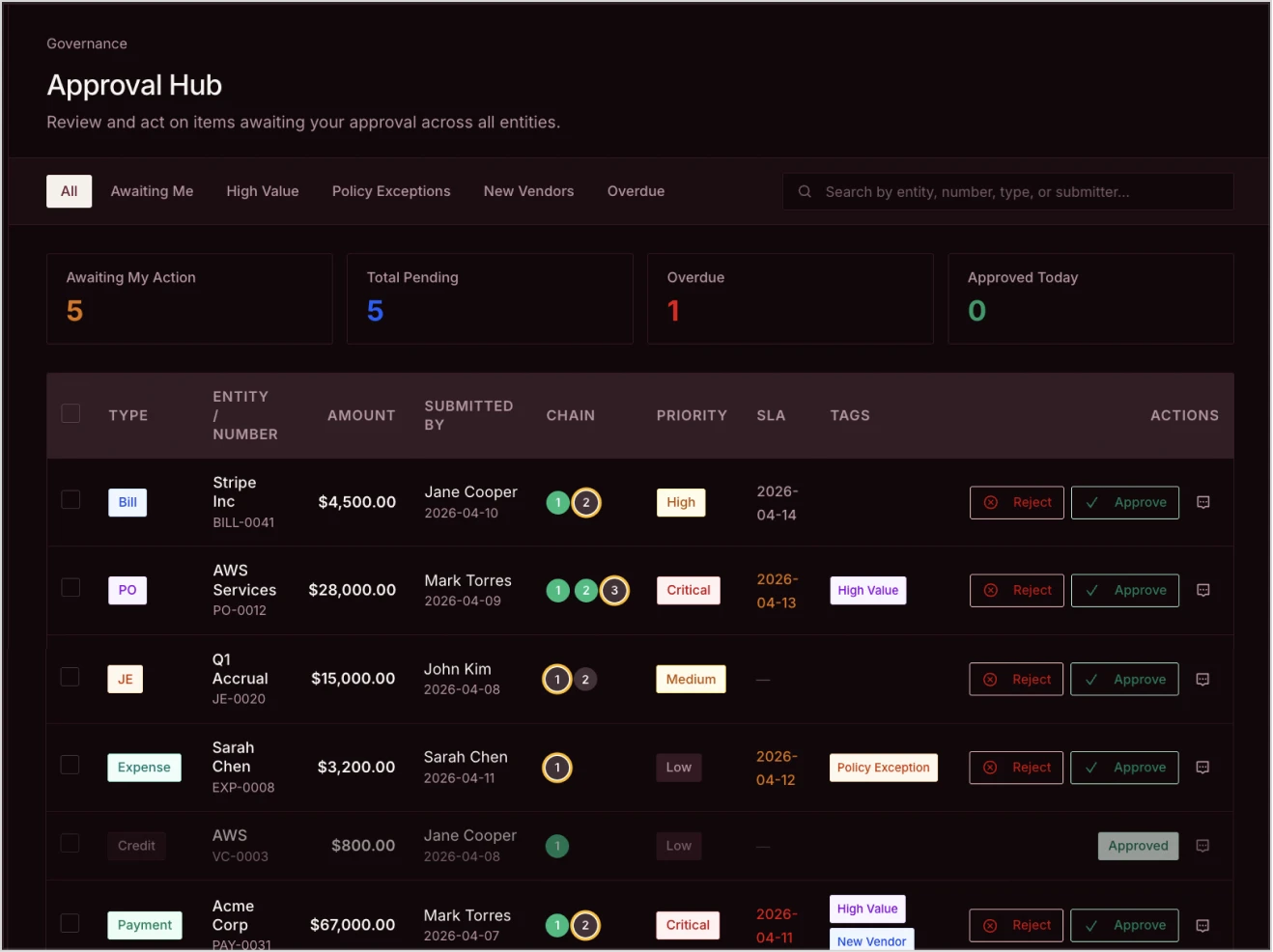Click the High Value tag on AWS Services row
The width and height of the screenshot is (1273, 952).
click(x=867, y=590)
